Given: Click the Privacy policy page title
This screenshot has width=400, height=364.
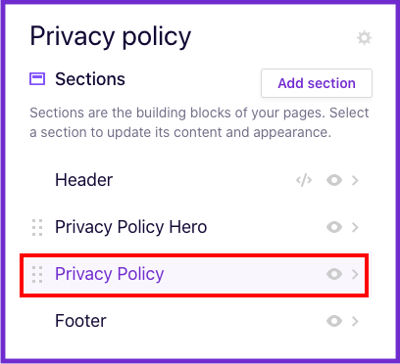Looking at the screenshot, I should tap(110, 36).
